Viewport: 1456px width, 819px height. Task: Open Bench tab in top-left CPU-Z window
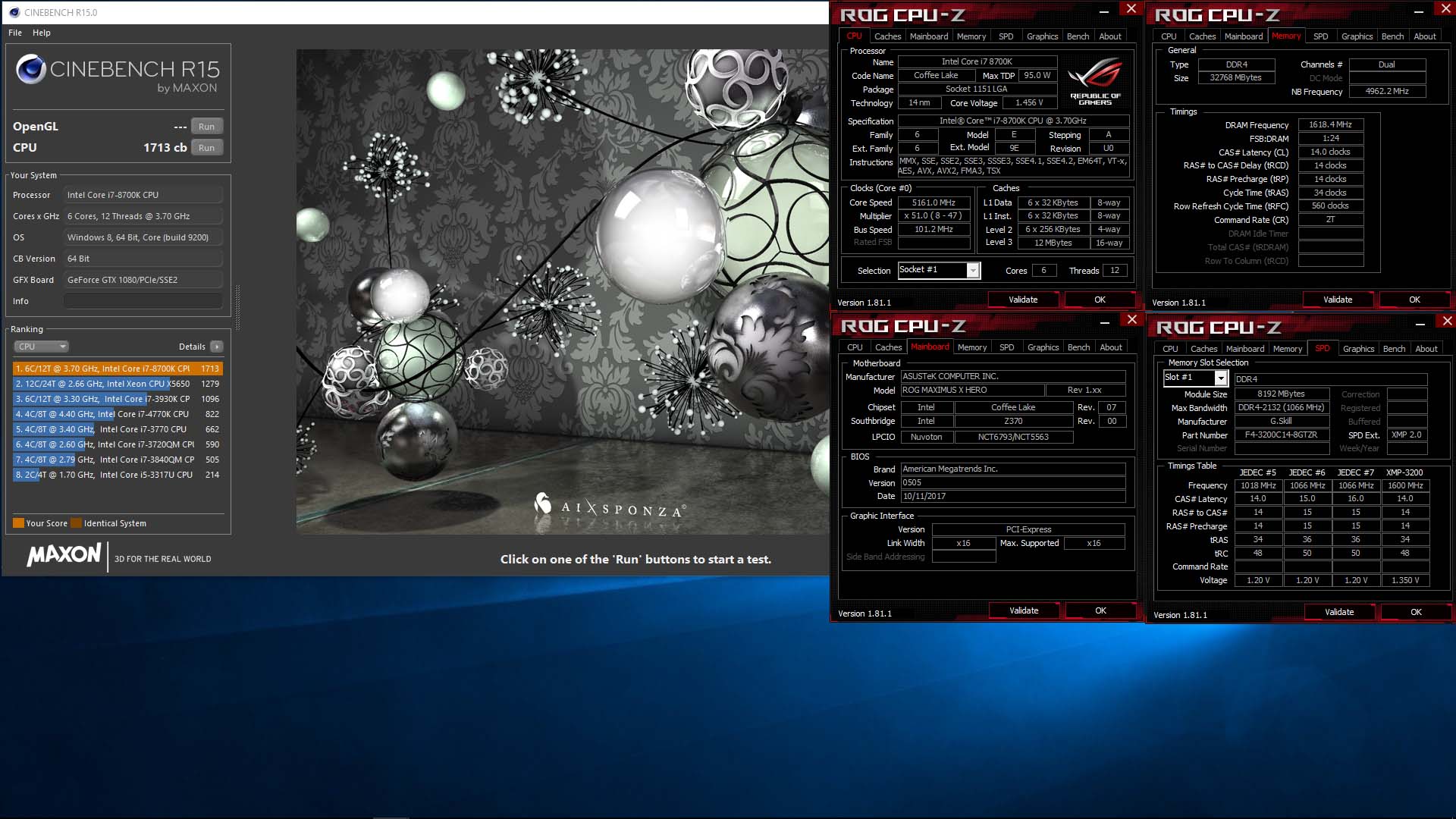[1078, 36]
